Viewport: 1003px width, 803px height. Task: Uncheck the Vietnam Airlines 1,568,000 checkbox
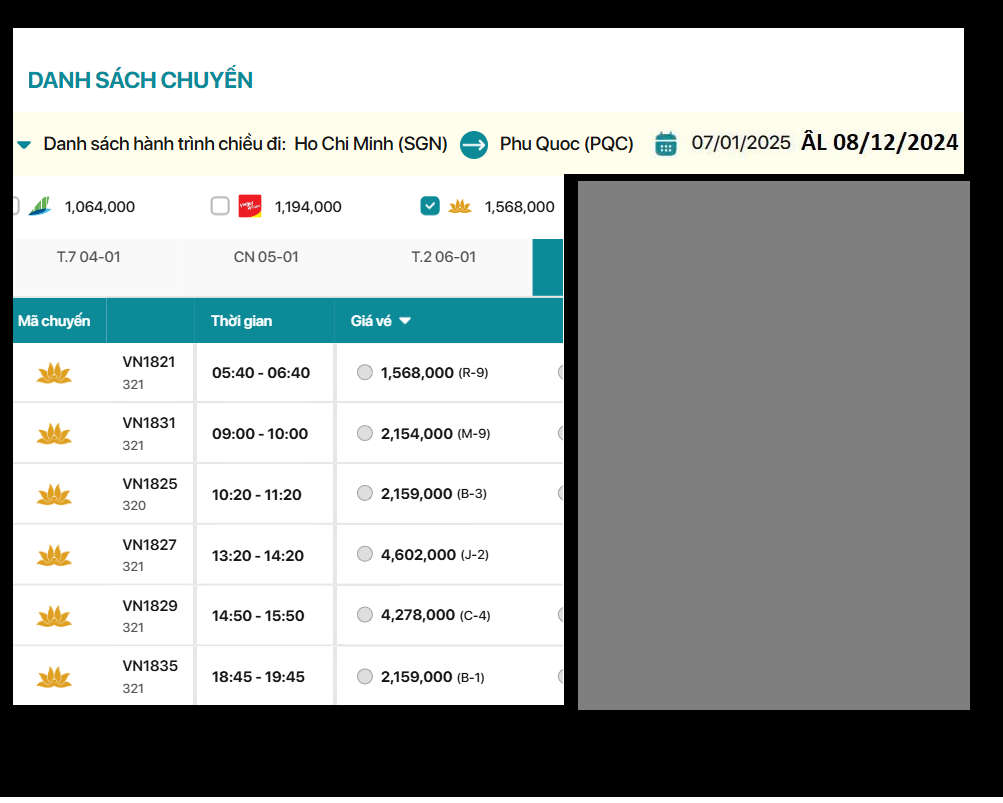tap(430, 206)
